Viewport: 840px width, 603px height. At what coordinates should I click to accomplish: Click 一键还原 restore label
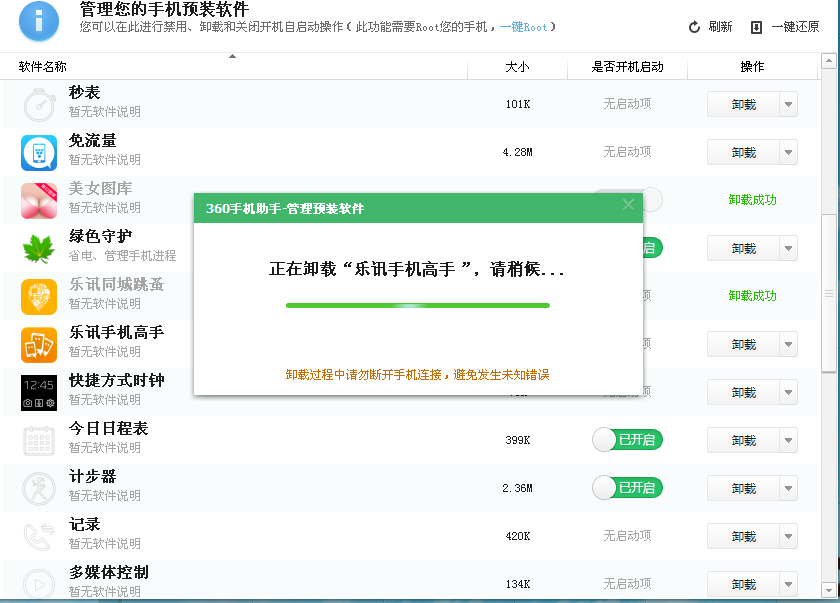point(796,27)
